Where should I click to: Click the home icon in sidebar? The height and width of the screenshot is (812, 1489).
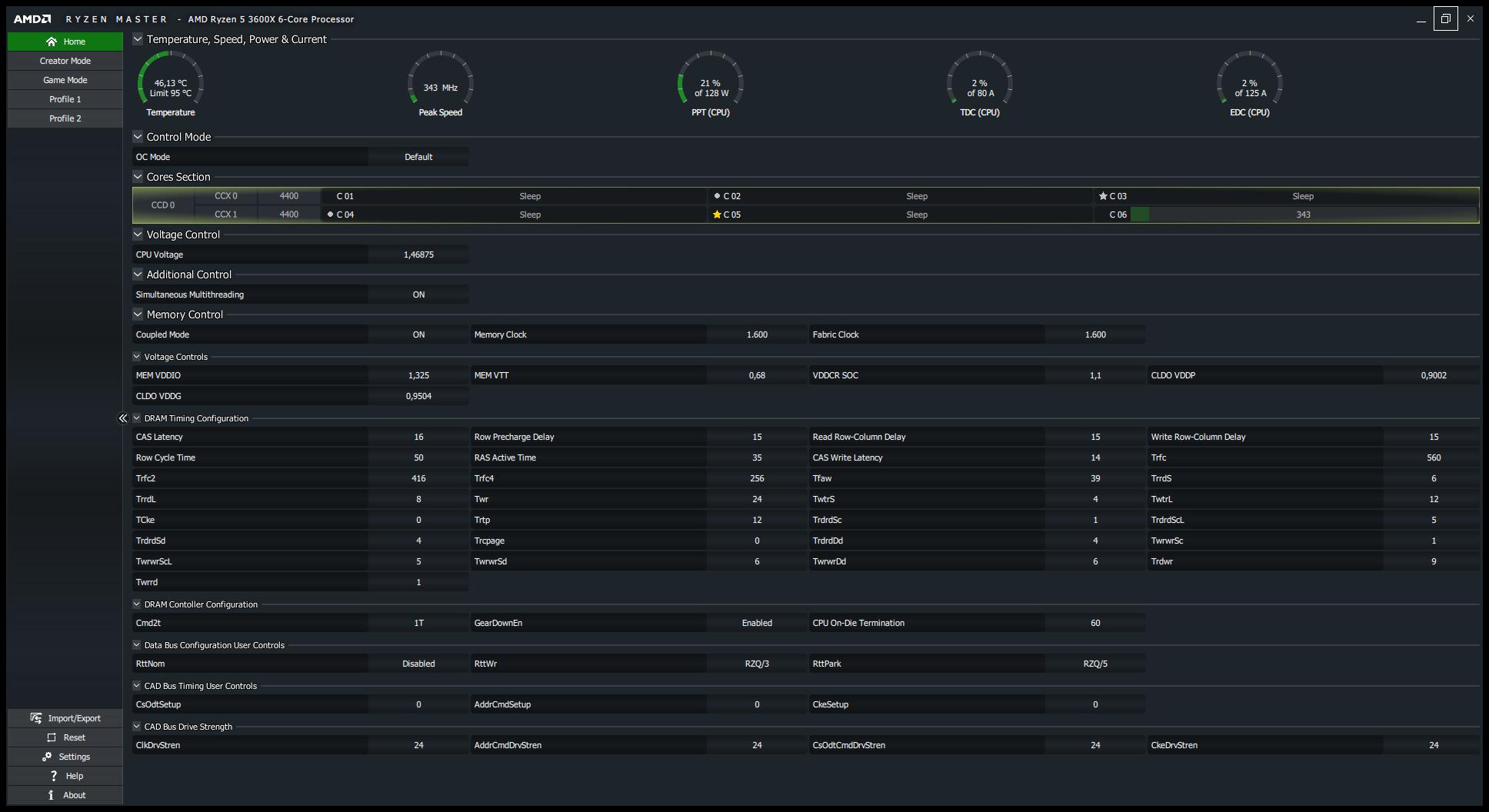click(52, 42)
